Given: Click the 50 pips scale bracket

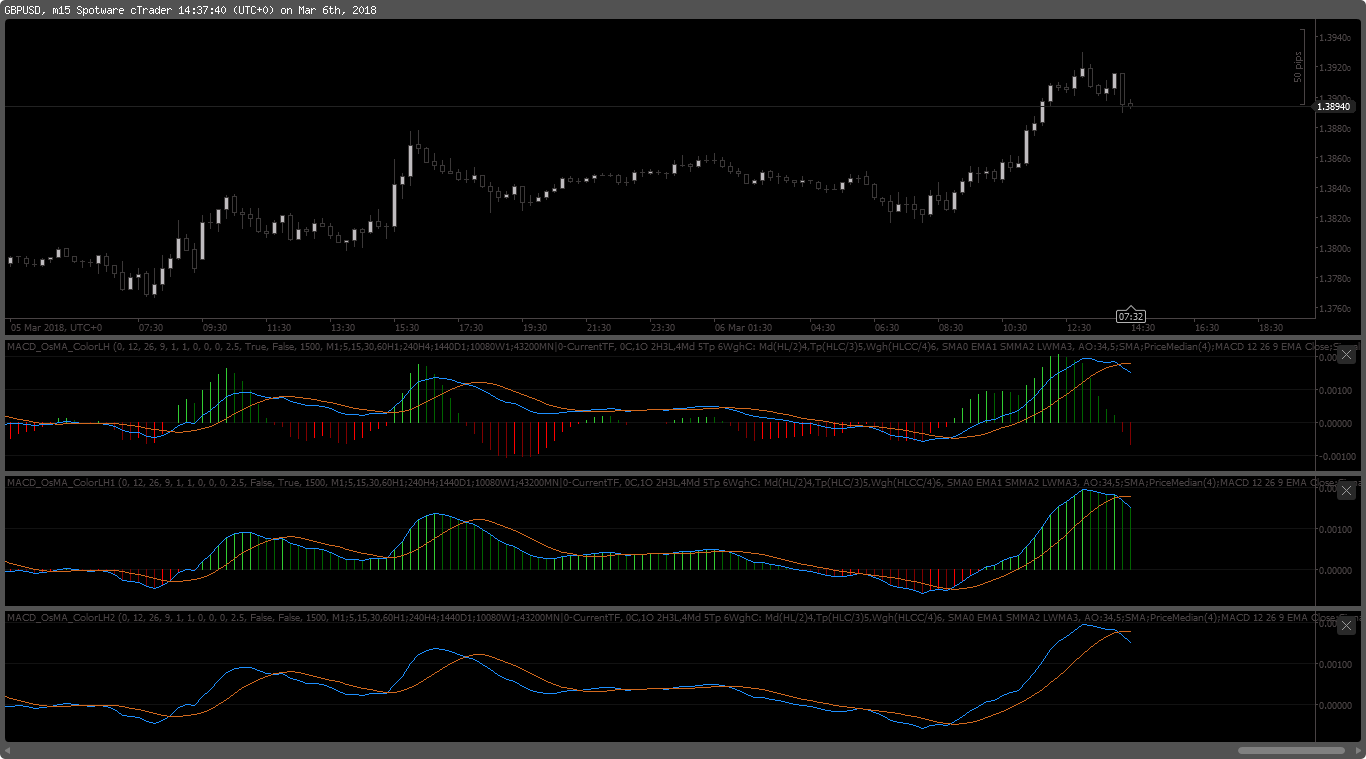Looking at the screenshot, I should click(1299, 66).
